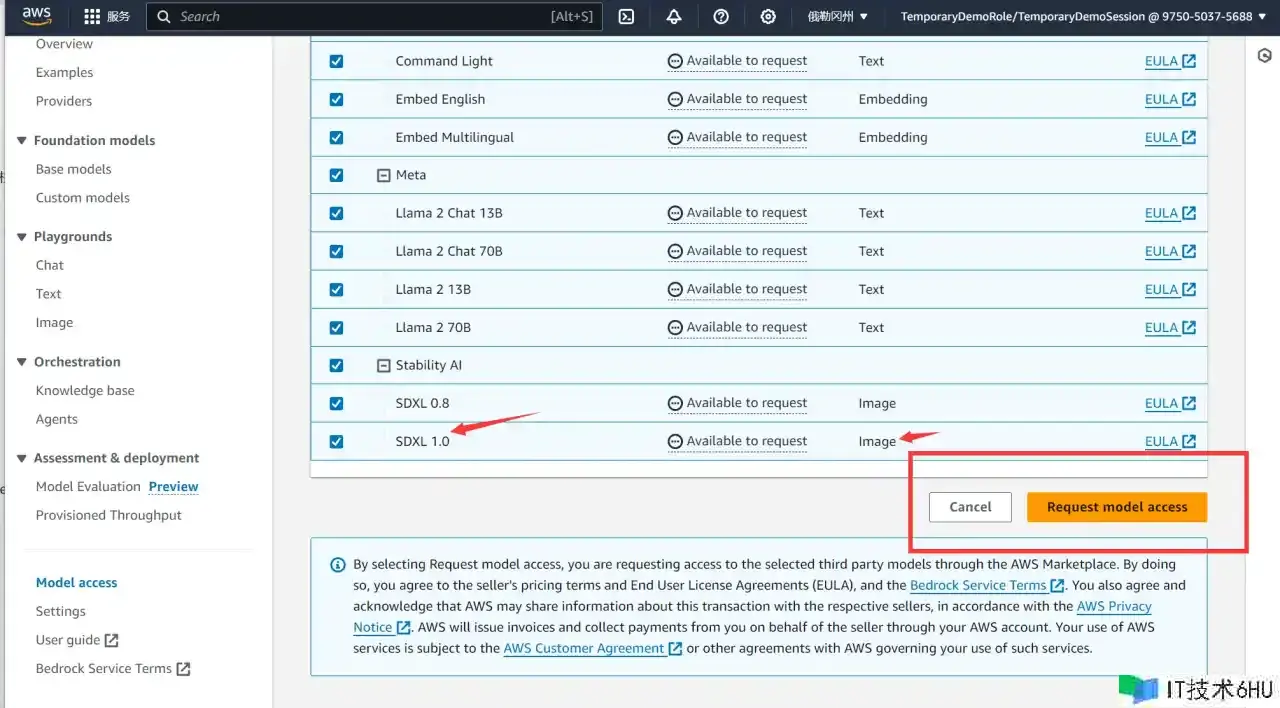Screen dimensions: 1280x708
Task: Open the help question mark icon
Action: pos(721,17)
